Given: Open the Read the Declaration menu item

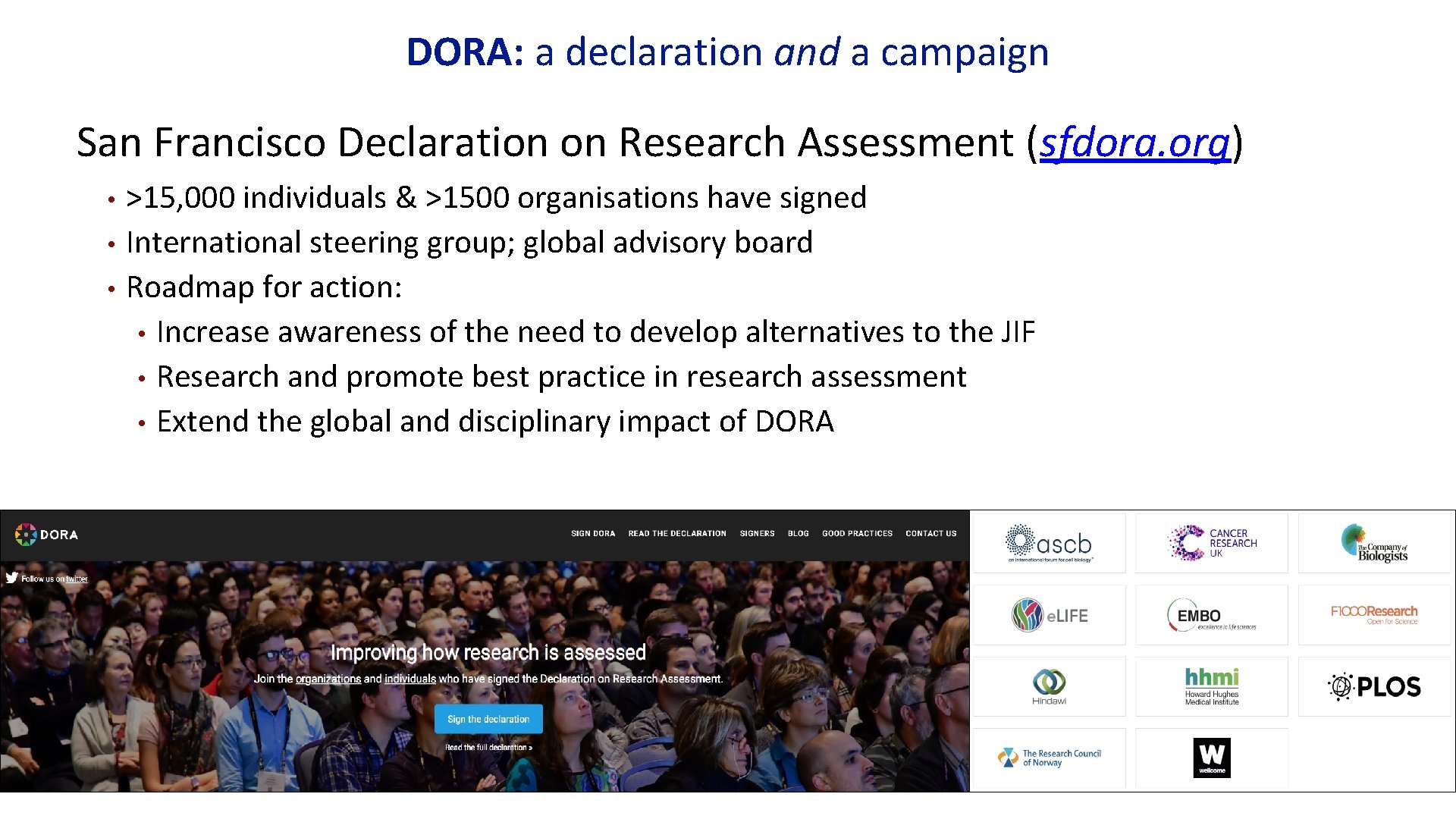Looking at the screenshot, I should click(x=677, y=534).
